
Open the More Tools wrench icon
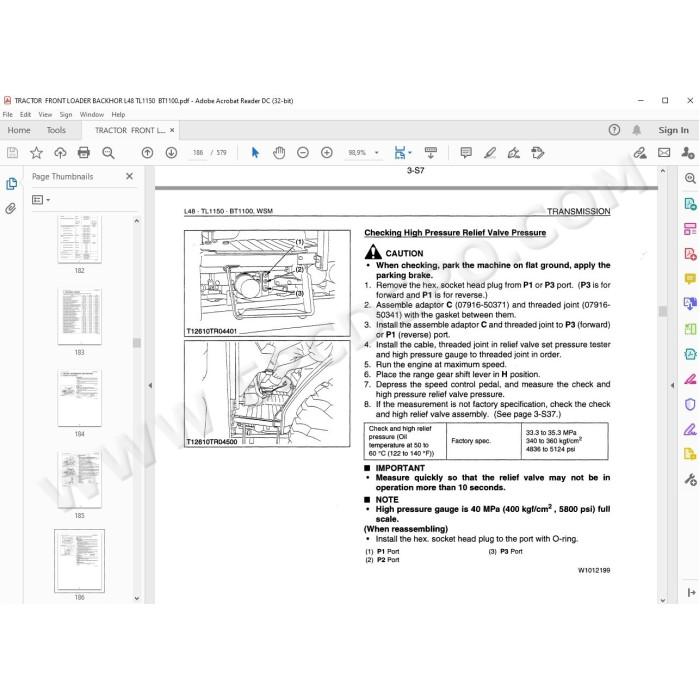pyautogui.click(x=690, y=480)
